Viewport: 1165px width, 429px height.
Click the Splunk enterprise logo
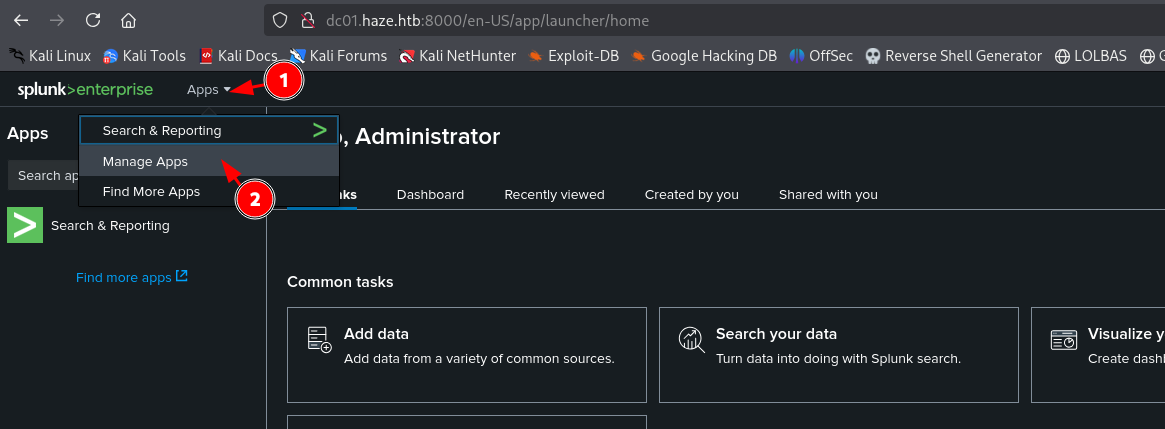point(85,90)
